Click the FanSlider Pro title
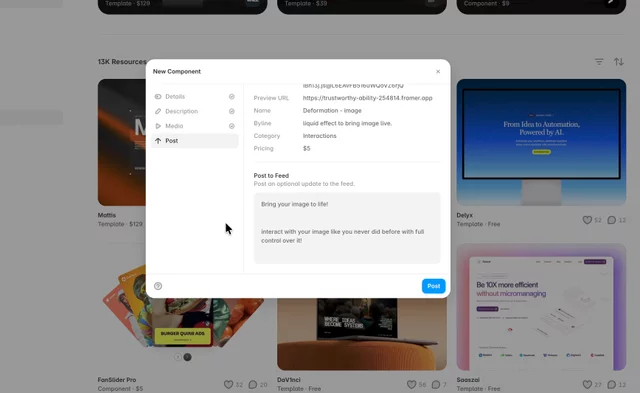 (x=117, y=380)
